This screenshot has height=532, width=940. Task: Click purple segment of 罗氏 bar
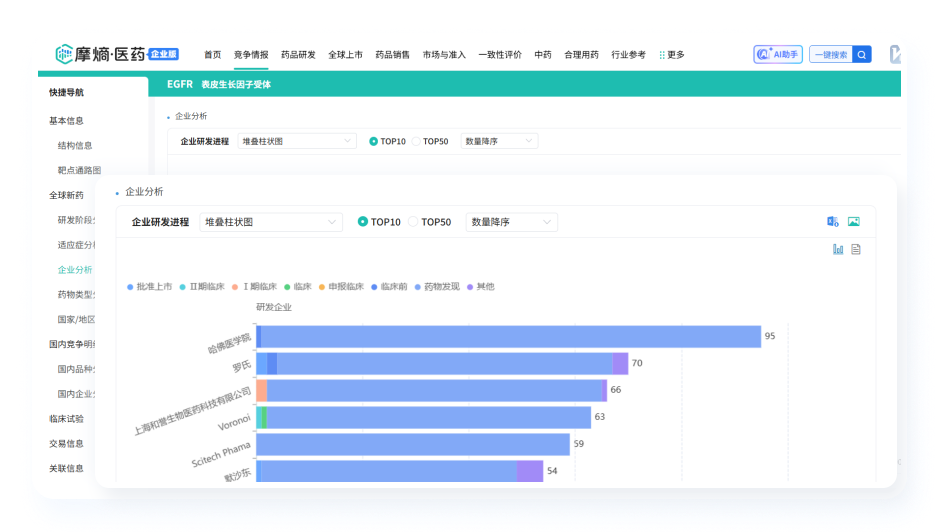point(620,363)
